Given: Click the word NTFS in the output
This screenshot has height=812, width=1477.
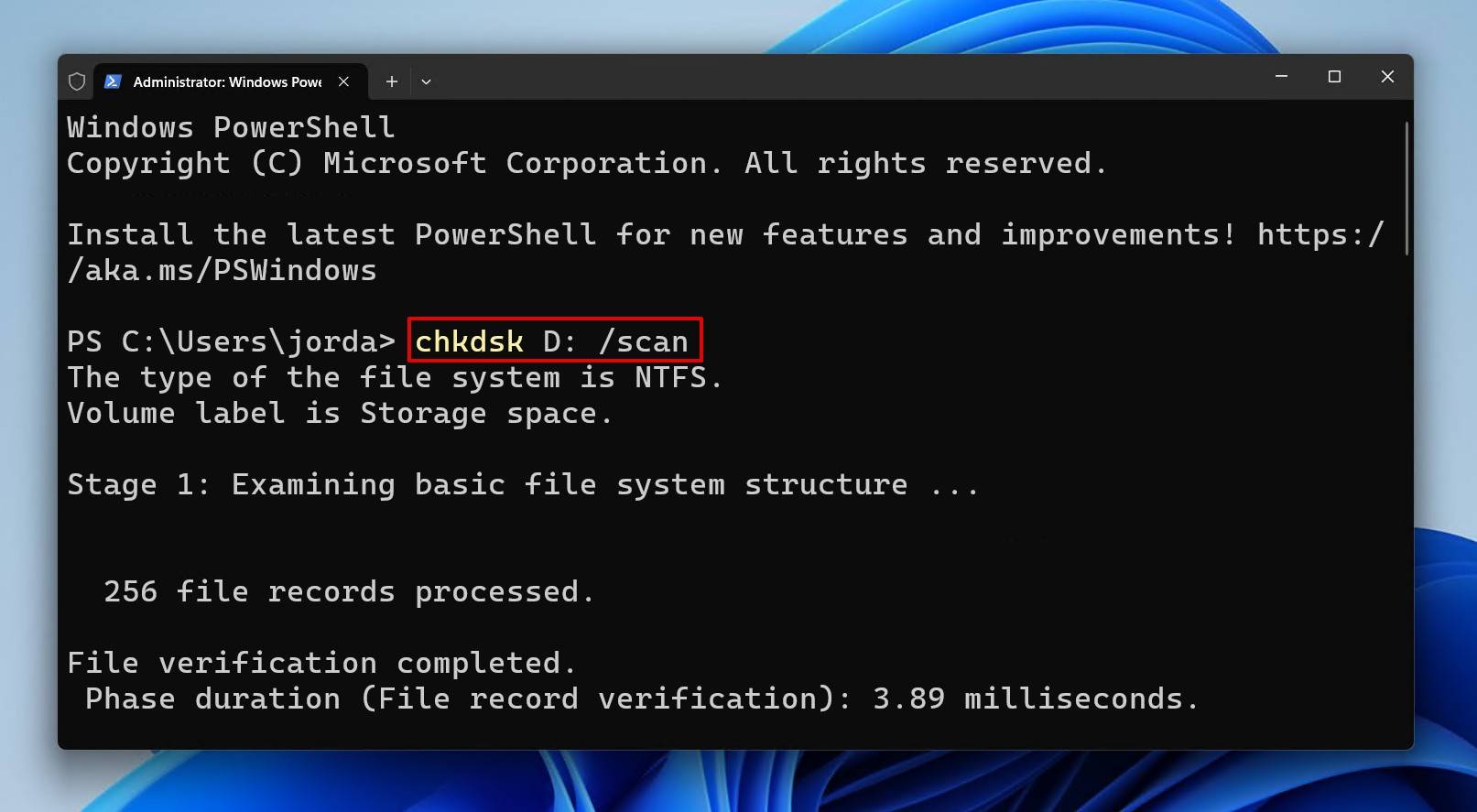Looking at the screenshot, I should 671,376.
